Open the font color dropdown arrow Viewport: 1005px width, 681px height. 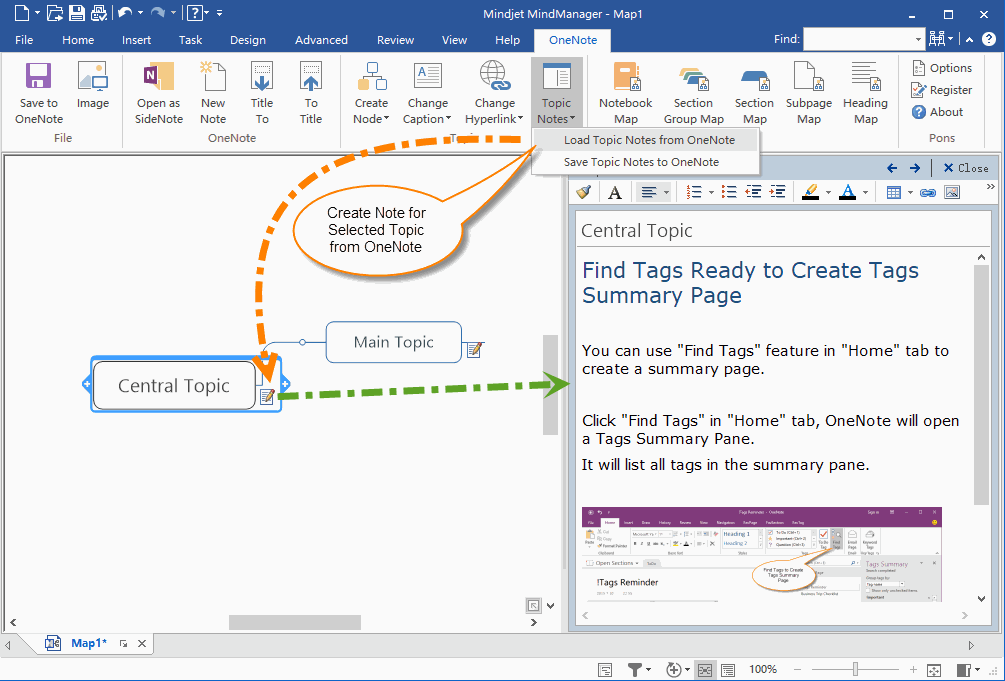click(x=865, y=192)
